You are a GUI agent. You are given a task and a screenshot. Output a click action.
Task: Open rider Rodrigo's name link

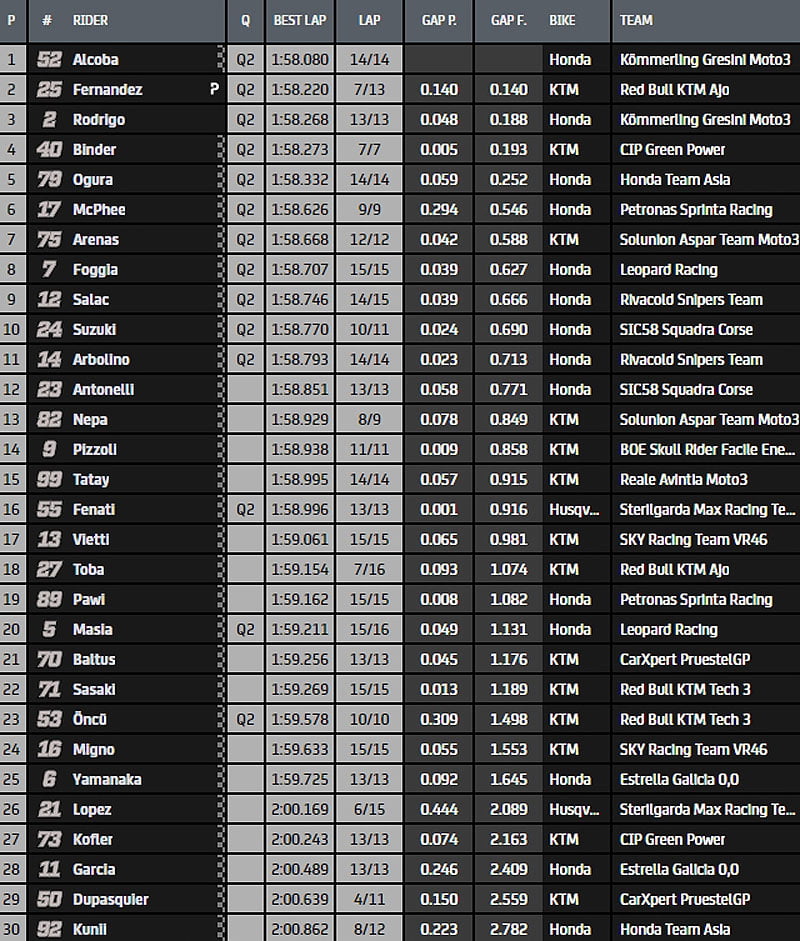click(x=98, y=120)
